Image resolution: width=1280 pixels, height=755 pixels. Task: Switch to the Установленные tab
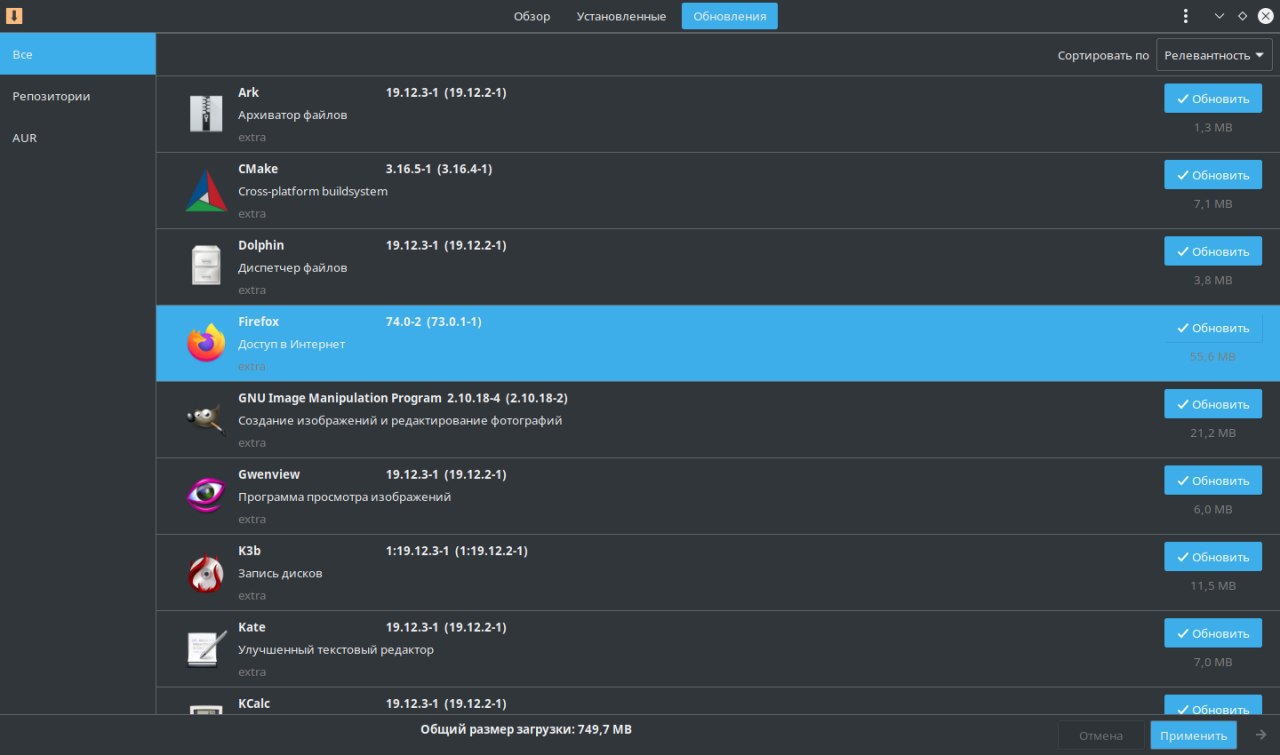coord(621,16)
